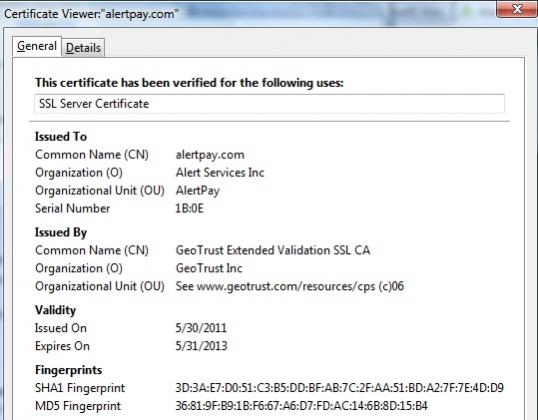The width and height of the screenshot is (538, 420).
Task: Click the Issued To heading
Action: point(61,137)
